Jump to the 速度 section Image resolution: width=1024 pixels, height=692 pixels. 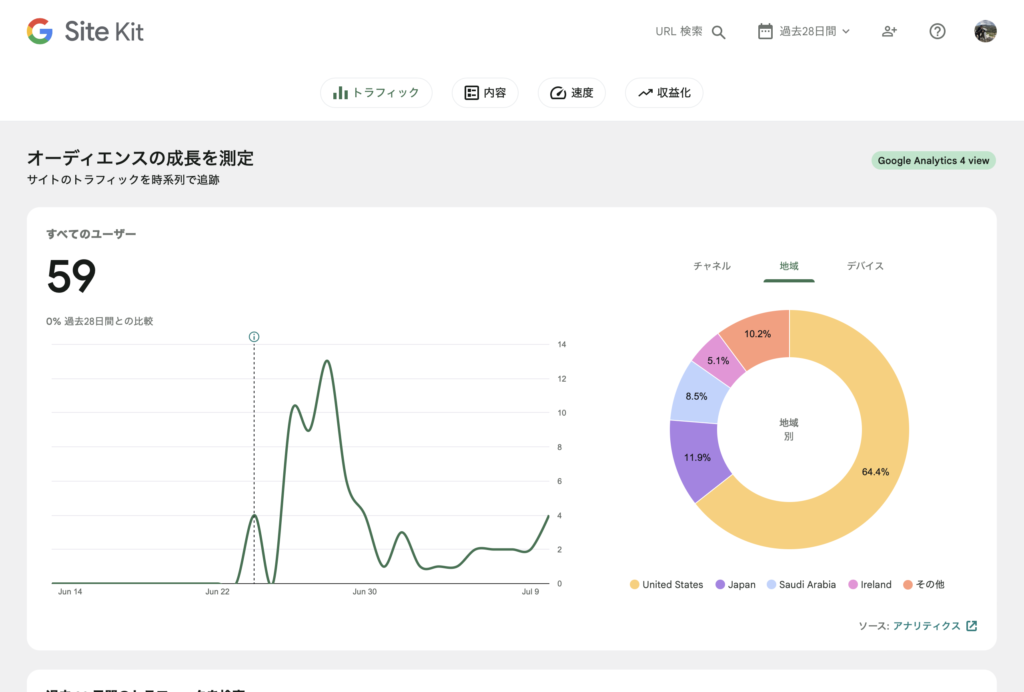572,93
